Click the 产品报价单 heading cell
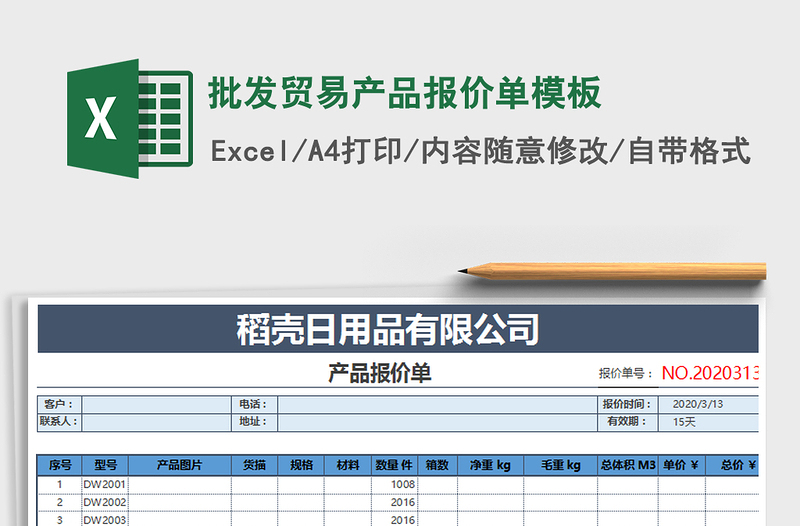This screenshot has width=800, height=526. (380, 374)
